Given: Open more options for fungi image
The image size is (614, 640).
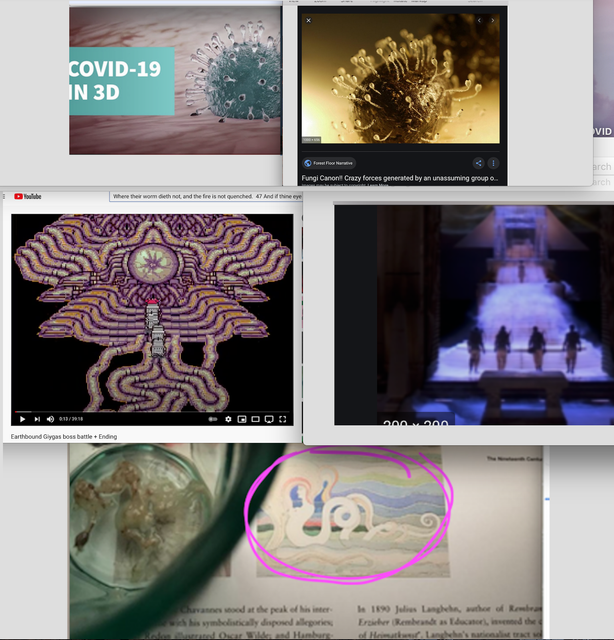Looking at the screenshot, I should click(x=493, y=163).
